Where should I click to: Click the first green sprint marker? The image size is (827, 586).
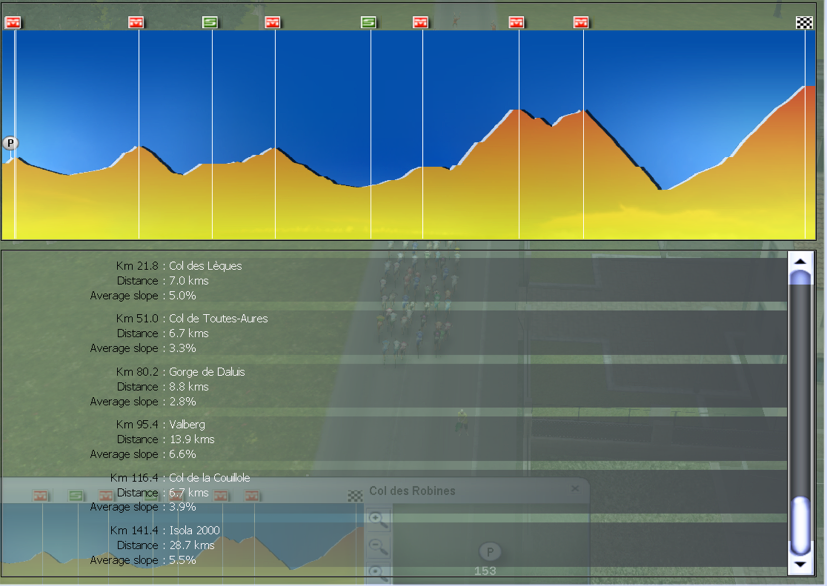[210, 22]
